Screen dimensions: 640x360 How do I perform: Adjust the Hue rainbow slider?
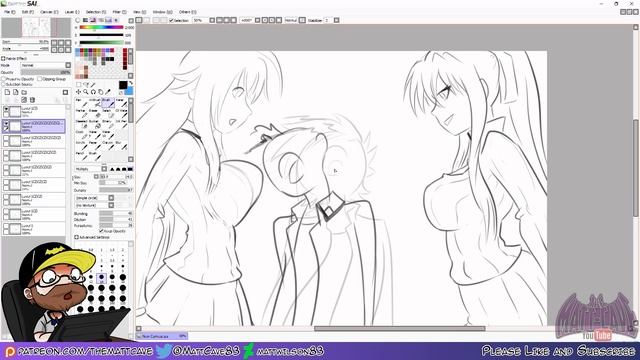101,27
